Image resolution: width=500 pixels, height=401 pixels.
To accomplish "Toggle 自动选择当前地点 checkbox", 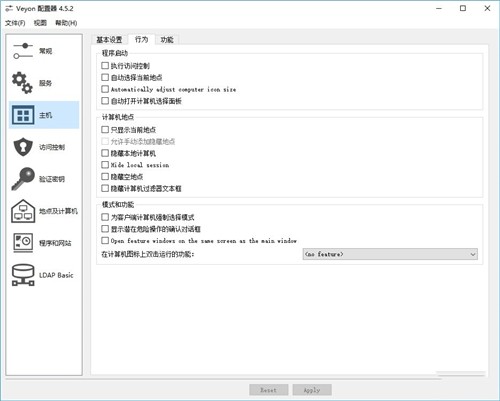I will click(105, 77).
